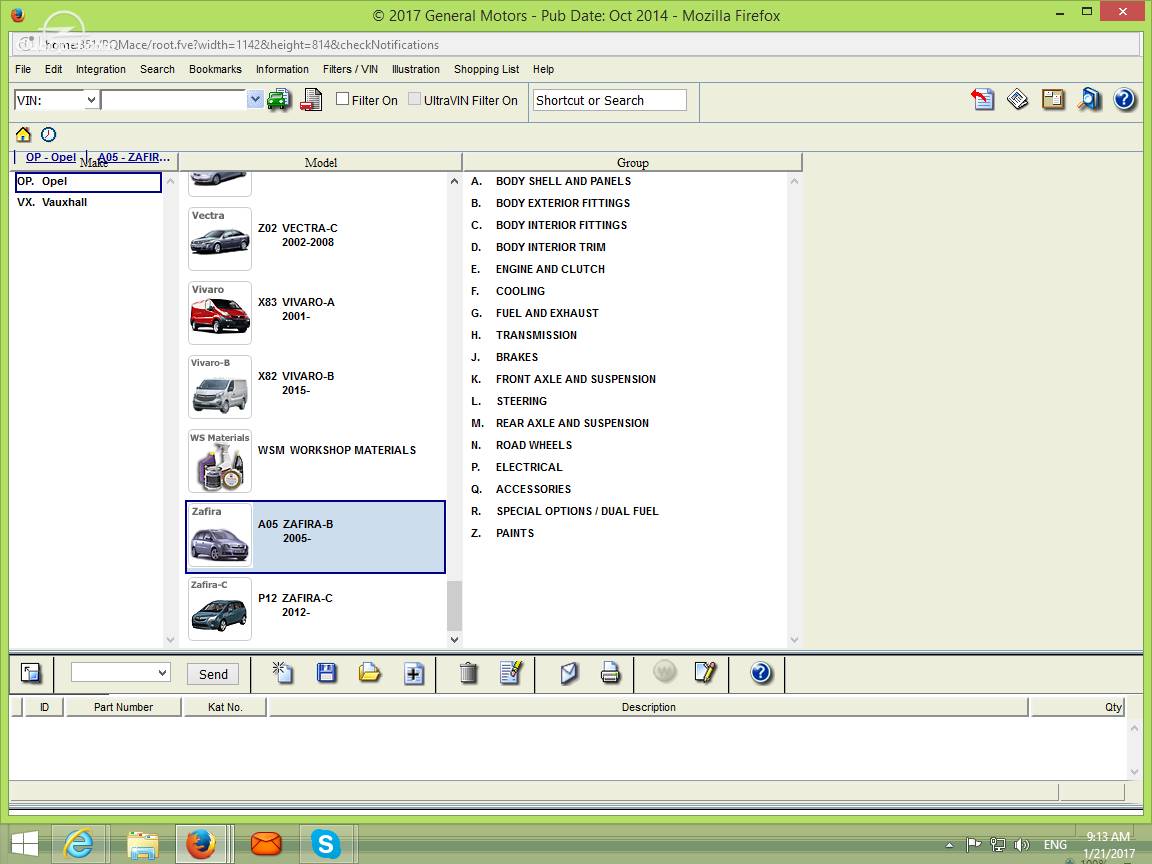Click in the Shortcut or Search field
This screenshot has height=864, width=1152.
(610, 100)
